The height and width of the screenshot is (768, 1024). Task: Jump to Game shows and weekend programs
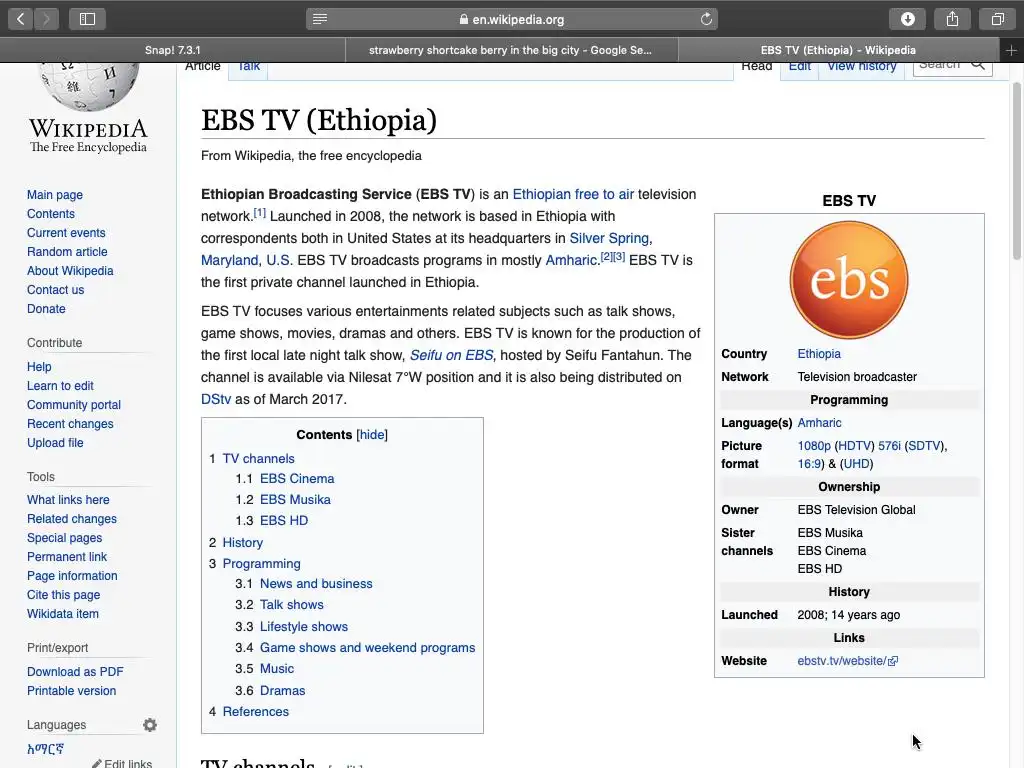367,648
